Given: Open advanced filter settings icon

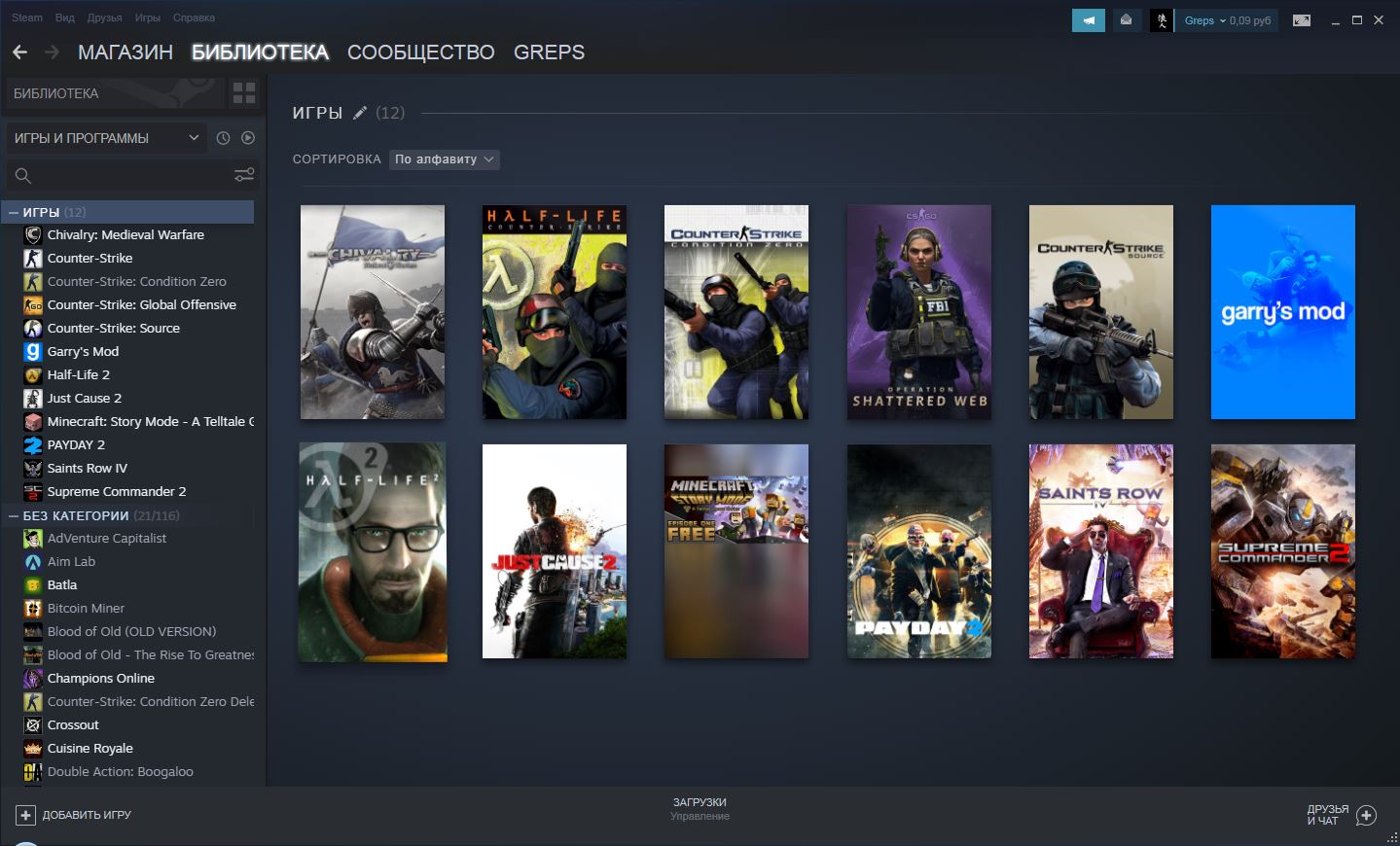Looking at the screenshot, I should tap(244, 175).
